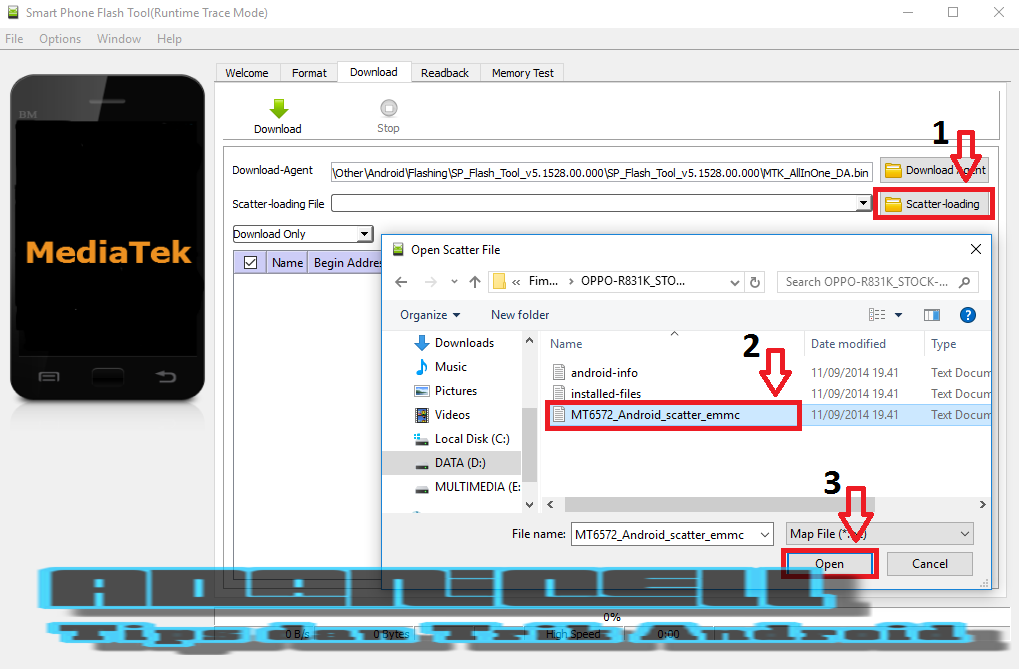This screenshot has height=669, width=1019.
Task: Click the Scatter-loading folder button
Action: 933,204
